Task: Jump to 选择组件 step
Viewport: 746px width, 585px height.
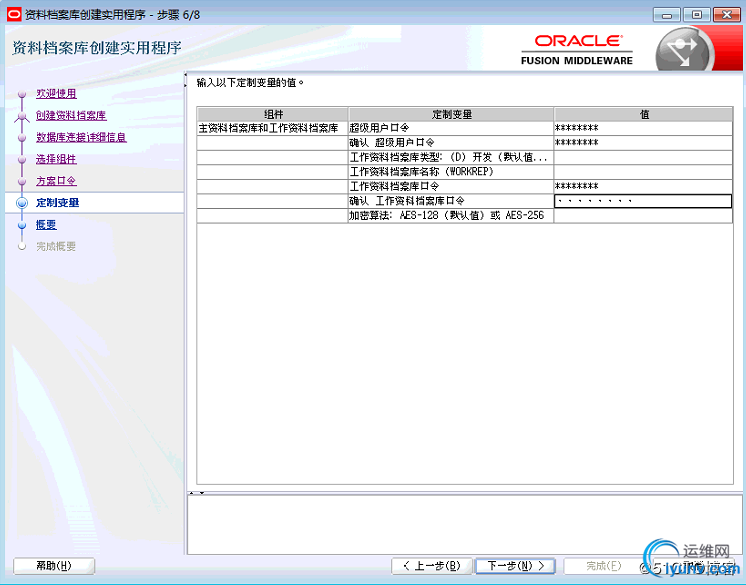Action: coord(56,159)
